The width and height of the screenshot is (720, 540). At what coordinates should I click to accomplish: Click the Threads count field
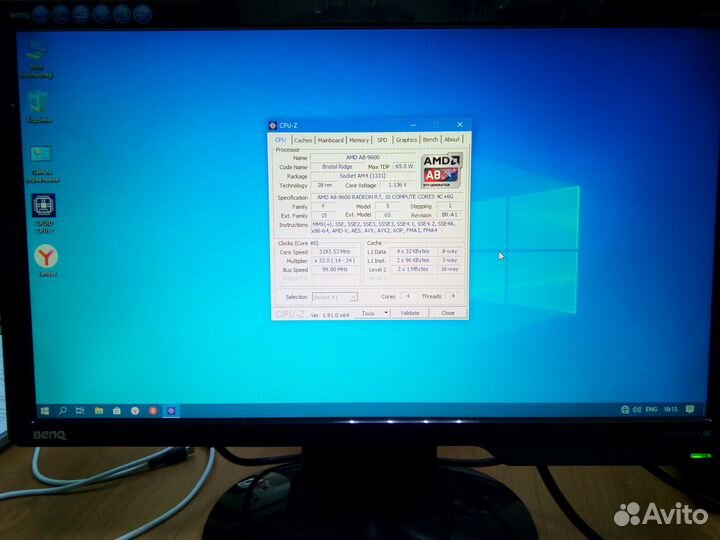pos(453,296)
